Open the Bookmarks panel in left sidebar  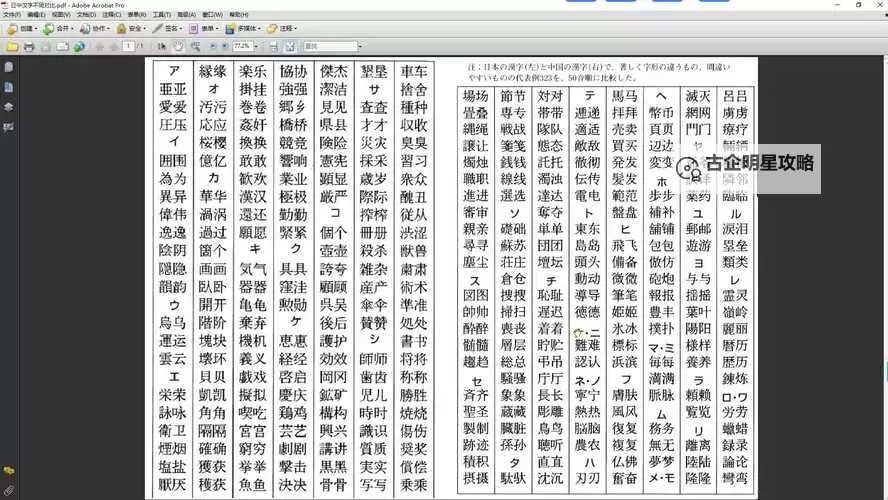8,87
